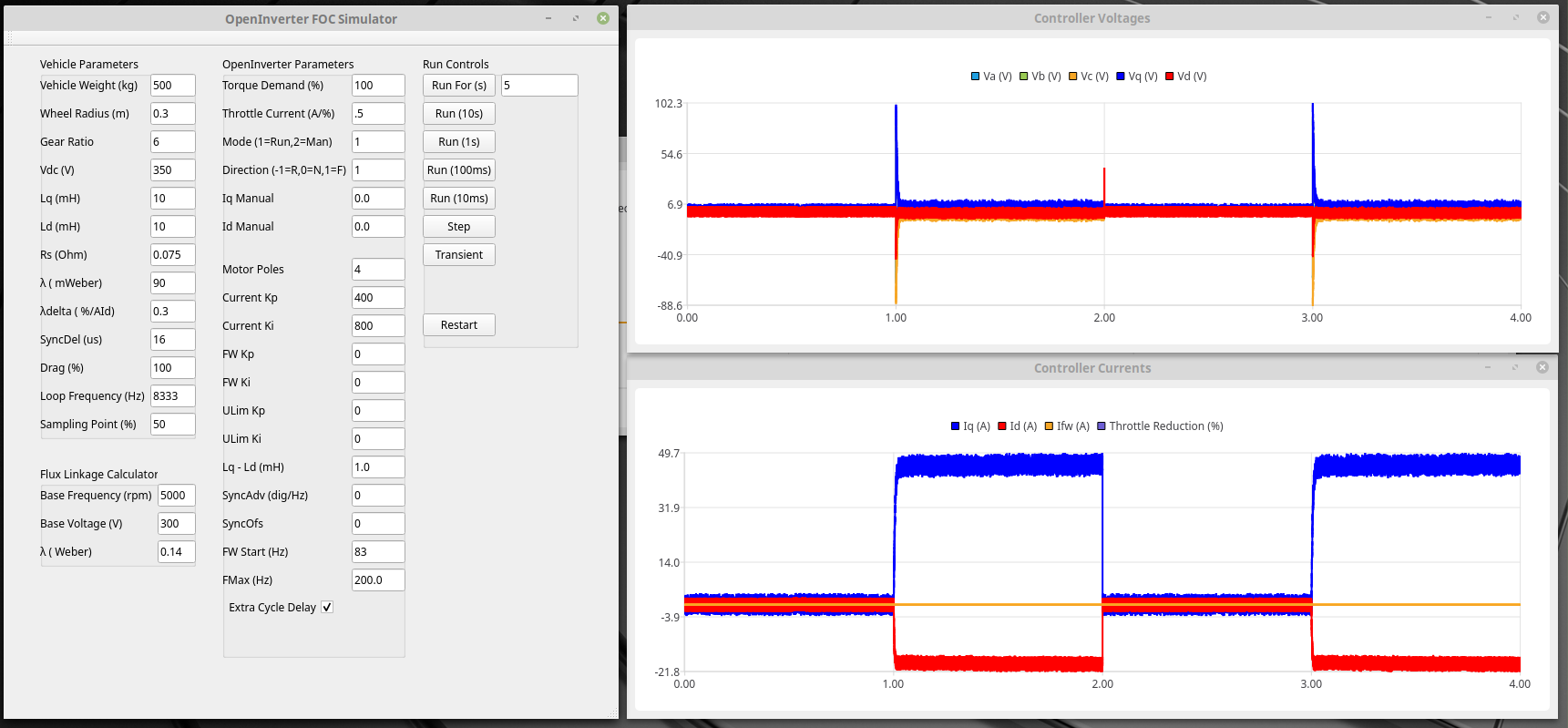Screen dimensions: 1568x728
Task: Maximize the Controller Voltages window
Action: click(x=1516, y=17)
